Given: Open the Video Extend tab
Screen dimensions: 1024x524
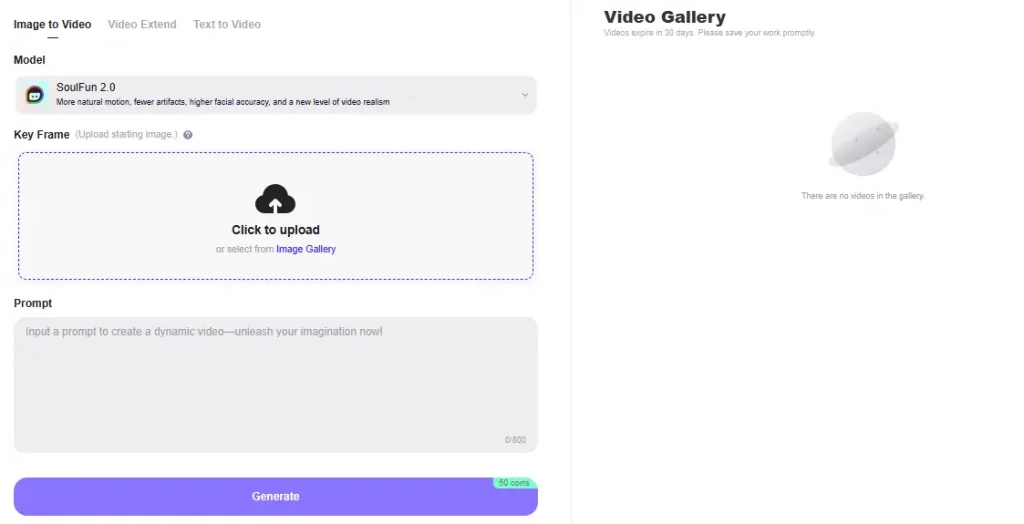Looking at the screenshot, I should point(142,24).
